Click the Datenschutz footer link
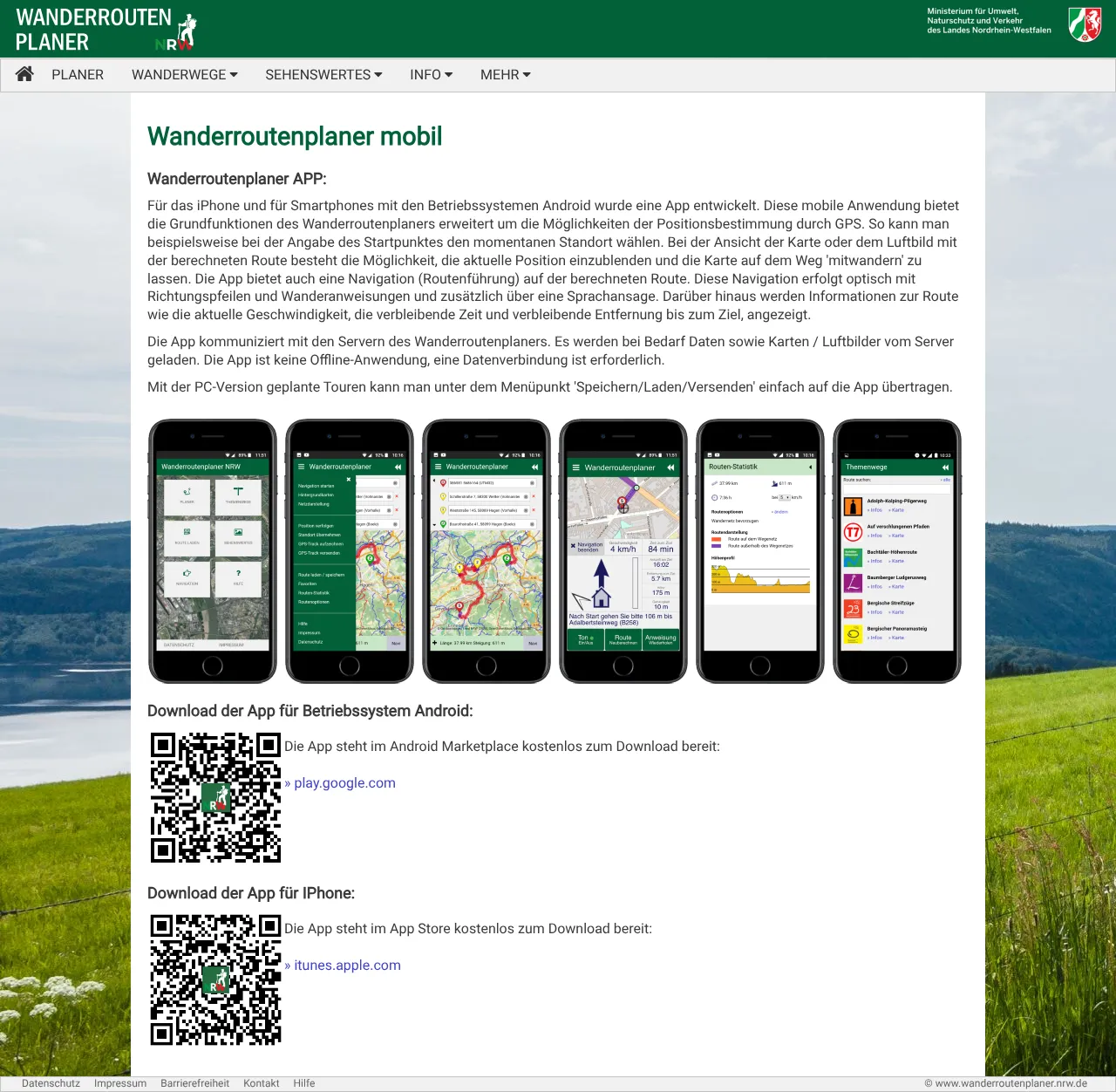The height and width of the screenshot is (1092, 1116). point(51,1083)
